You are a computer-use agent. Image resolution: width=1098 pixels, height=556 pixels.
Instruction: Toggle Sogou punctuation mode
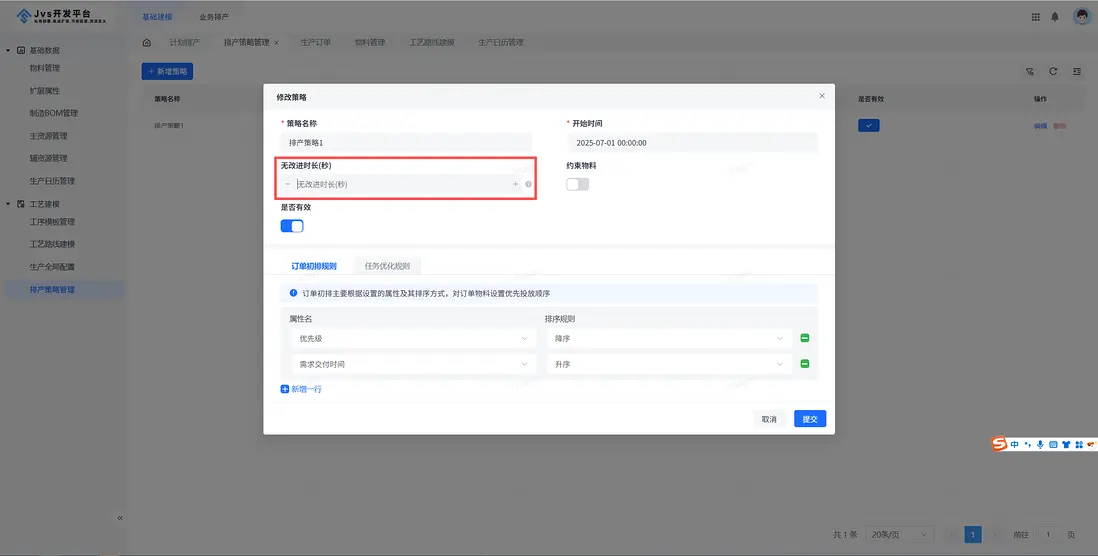pos(1028,445)
